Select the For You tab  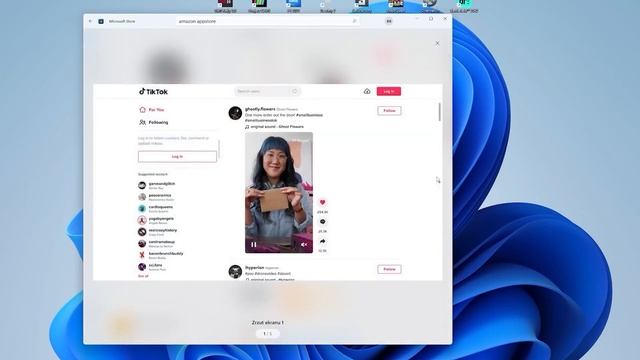pyautogui.click(x=152, y=110)
